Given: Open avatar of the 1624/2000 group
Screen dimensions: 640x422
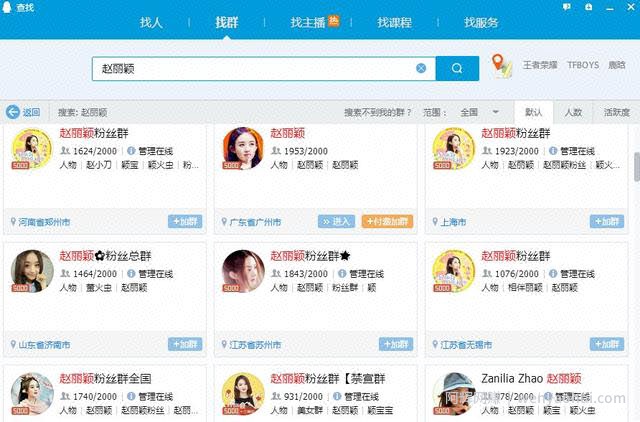Looking at the screenshot, I should click(x=32, y=148).
